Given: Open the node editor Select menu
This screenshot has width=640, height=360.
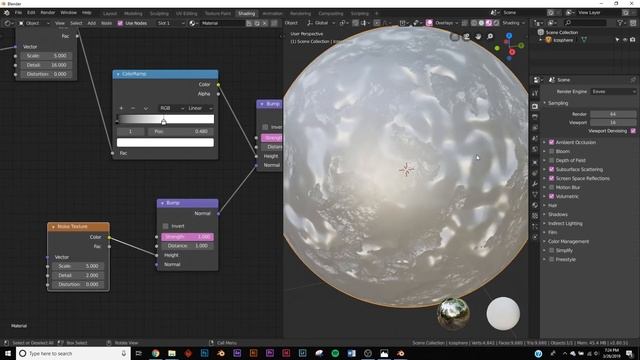Looking at the screenshot, I should 76,23.
